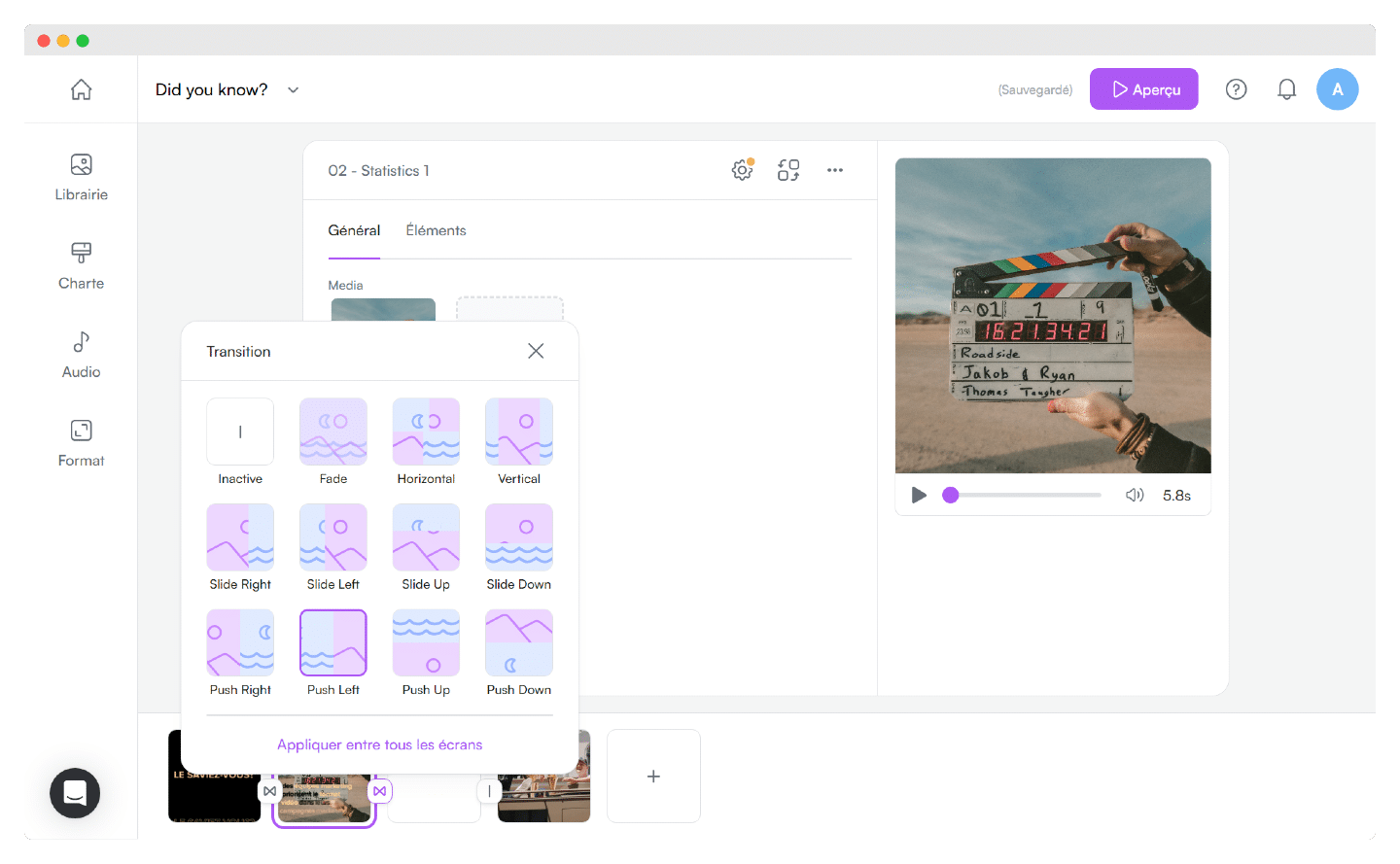The height and width of the screenshot is (864, 1400).
Task: Click transition marker between first two screens
Action: [269, 791]
